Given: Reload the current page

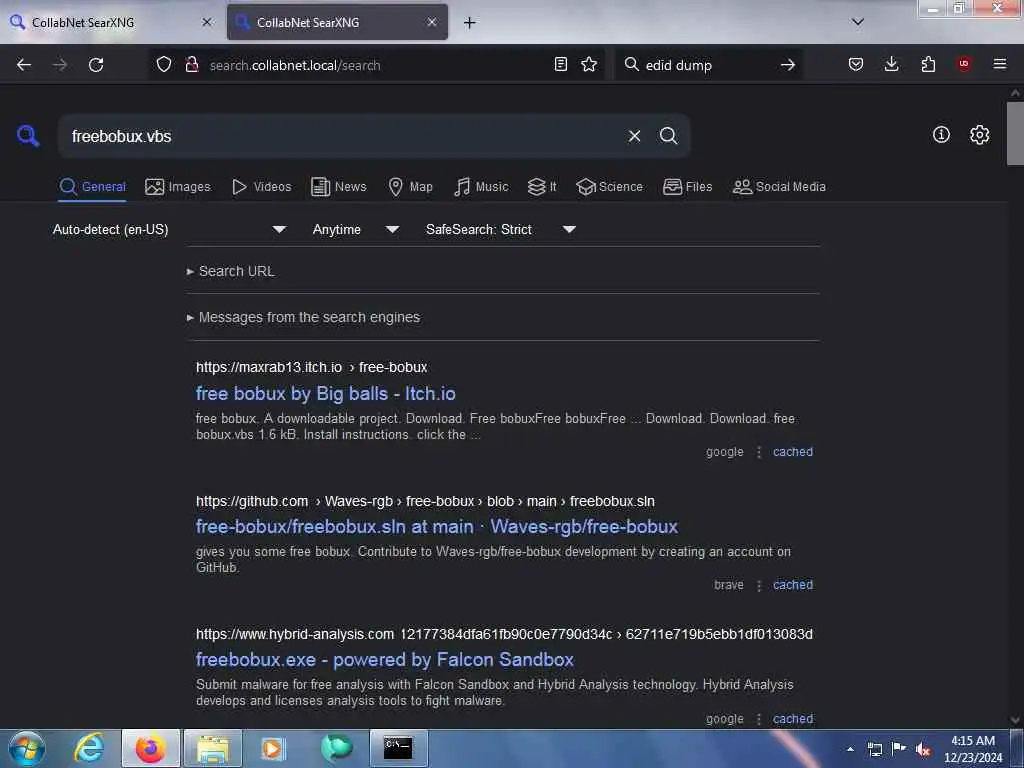Looking at the screenshot, I should tap(96, 65).
